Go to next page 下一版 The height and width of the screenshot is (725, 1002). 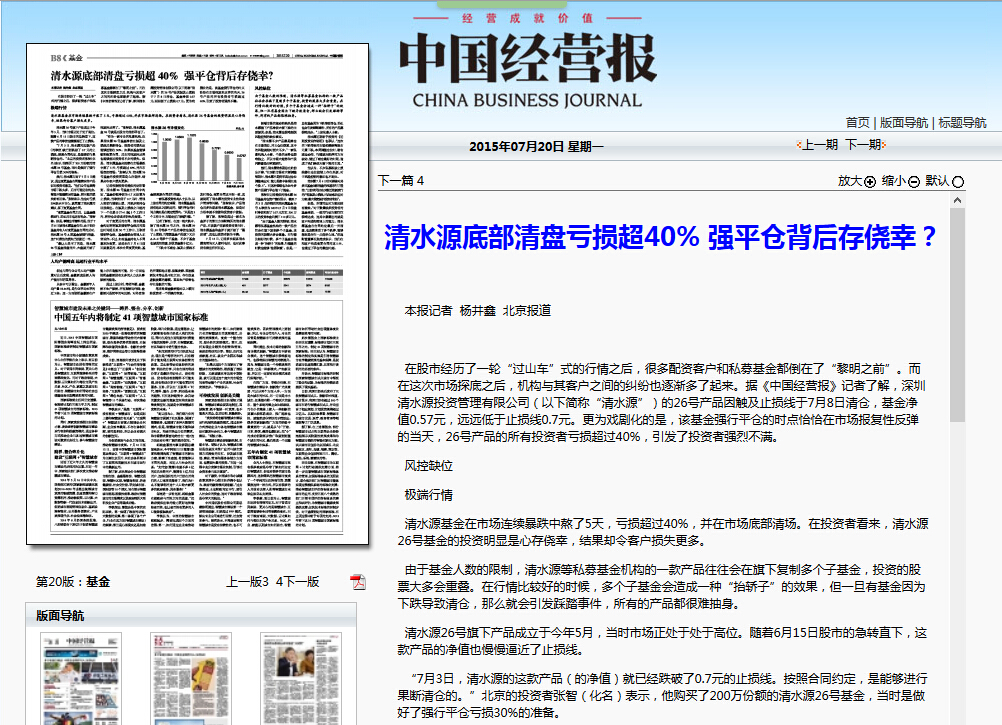(298, 582)
